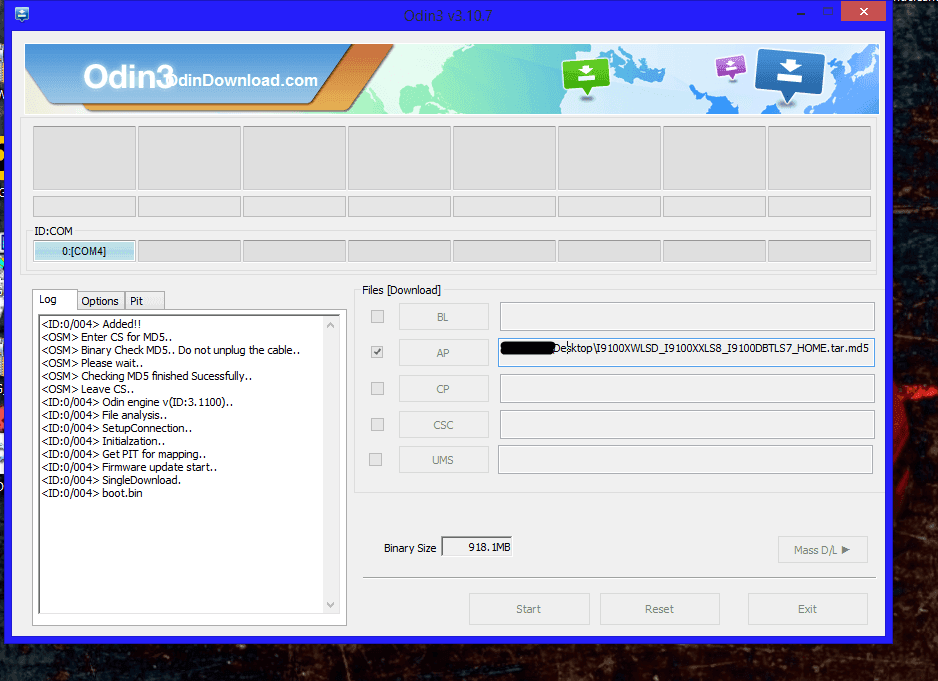Click the Binary Size value field
The image size is (938, 681).
tap(477, 547)
